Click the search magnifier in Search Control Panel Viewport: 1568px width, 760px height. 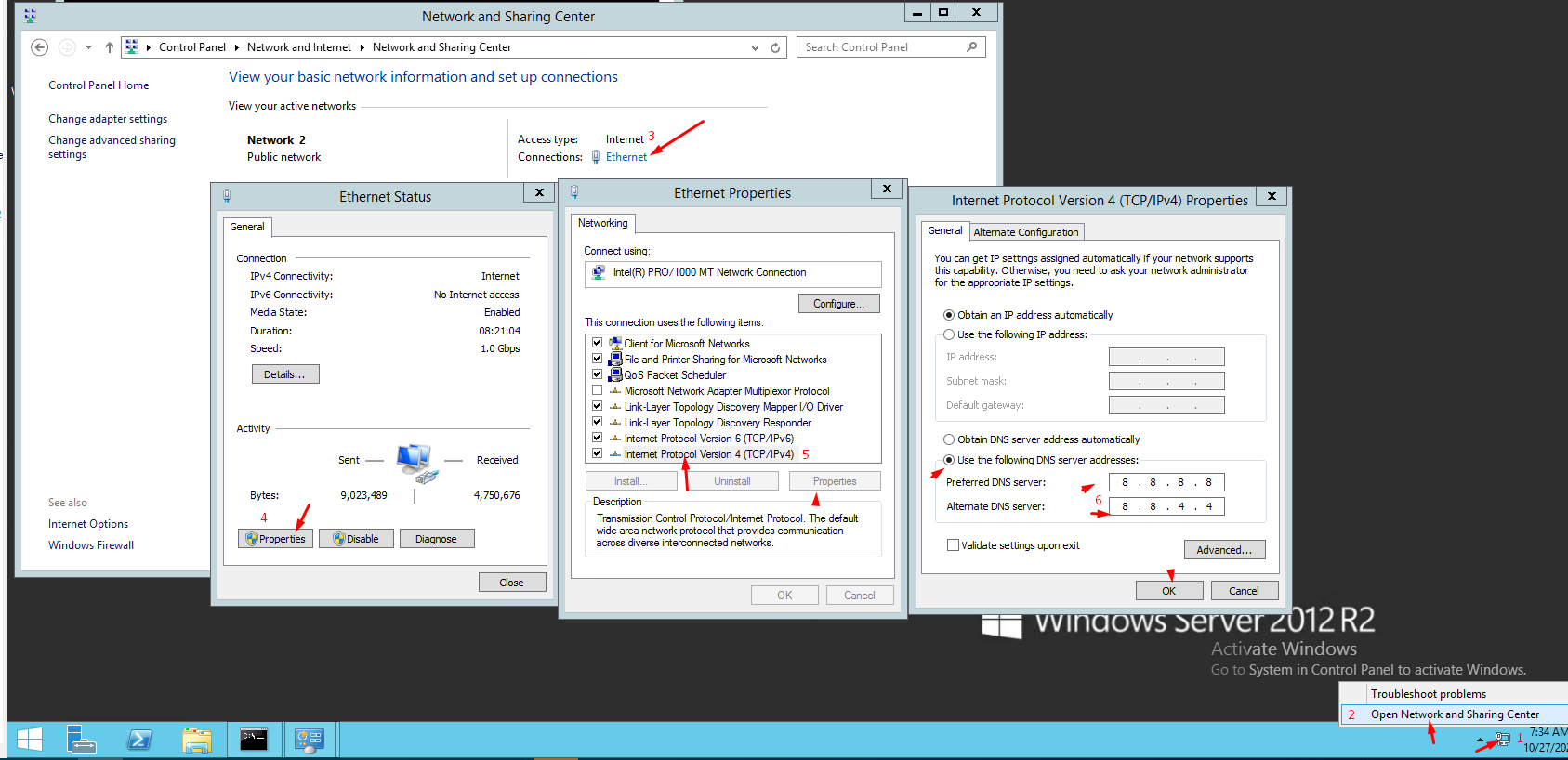(971, 47)
